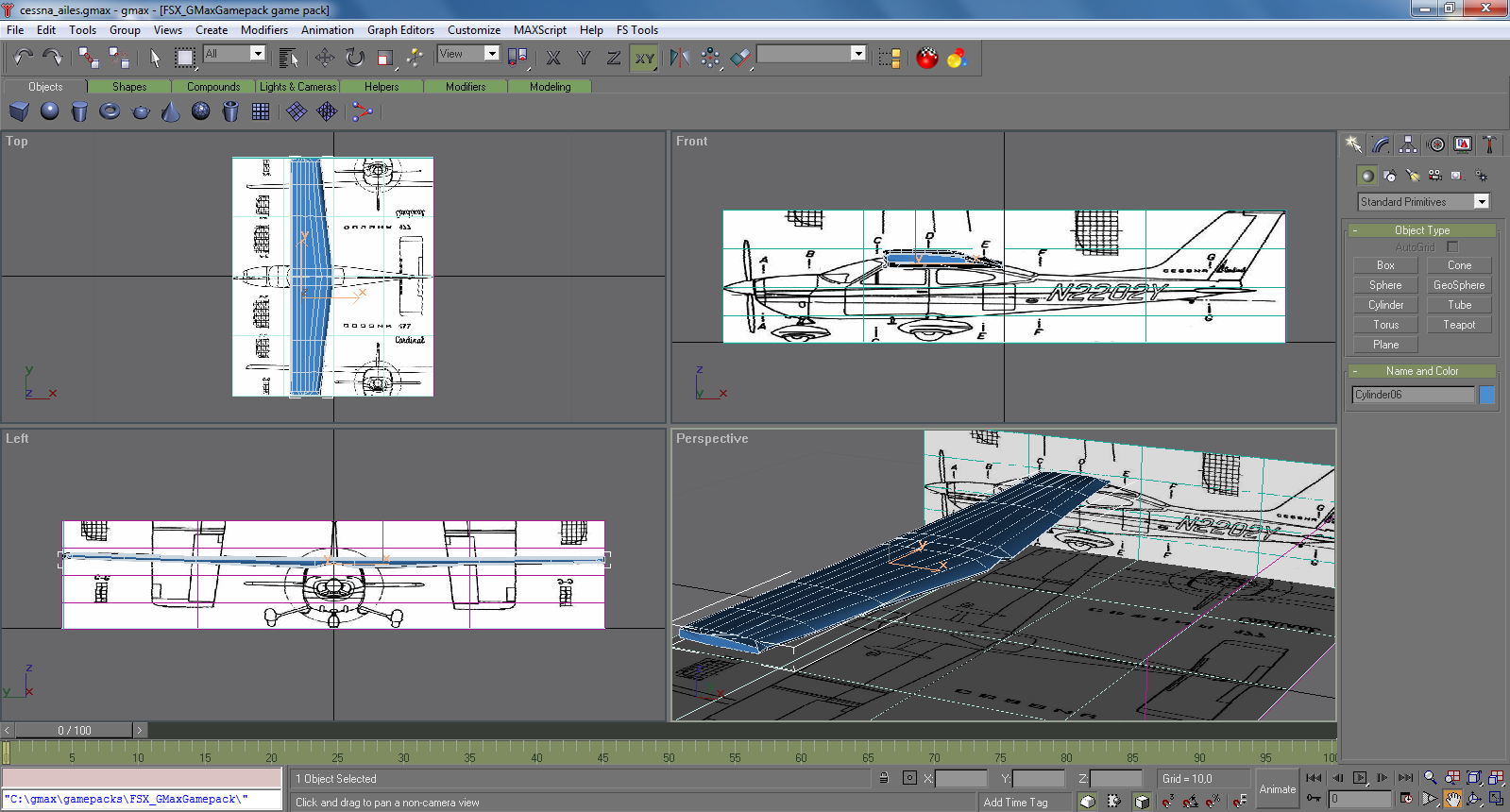This screenshot has height=812, width=1510.
Task: Switch to the Lights & Cameras tab
Action: pyautogui.click(x=297, y=86)
